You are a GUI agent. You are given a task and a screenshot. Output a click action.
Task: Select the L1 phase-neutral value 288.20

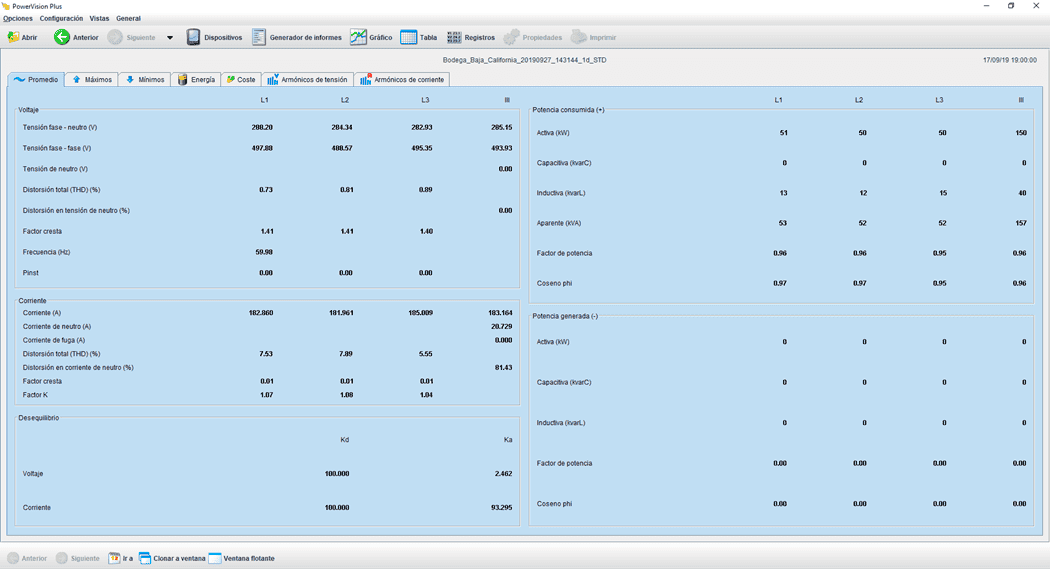[262, 127]
